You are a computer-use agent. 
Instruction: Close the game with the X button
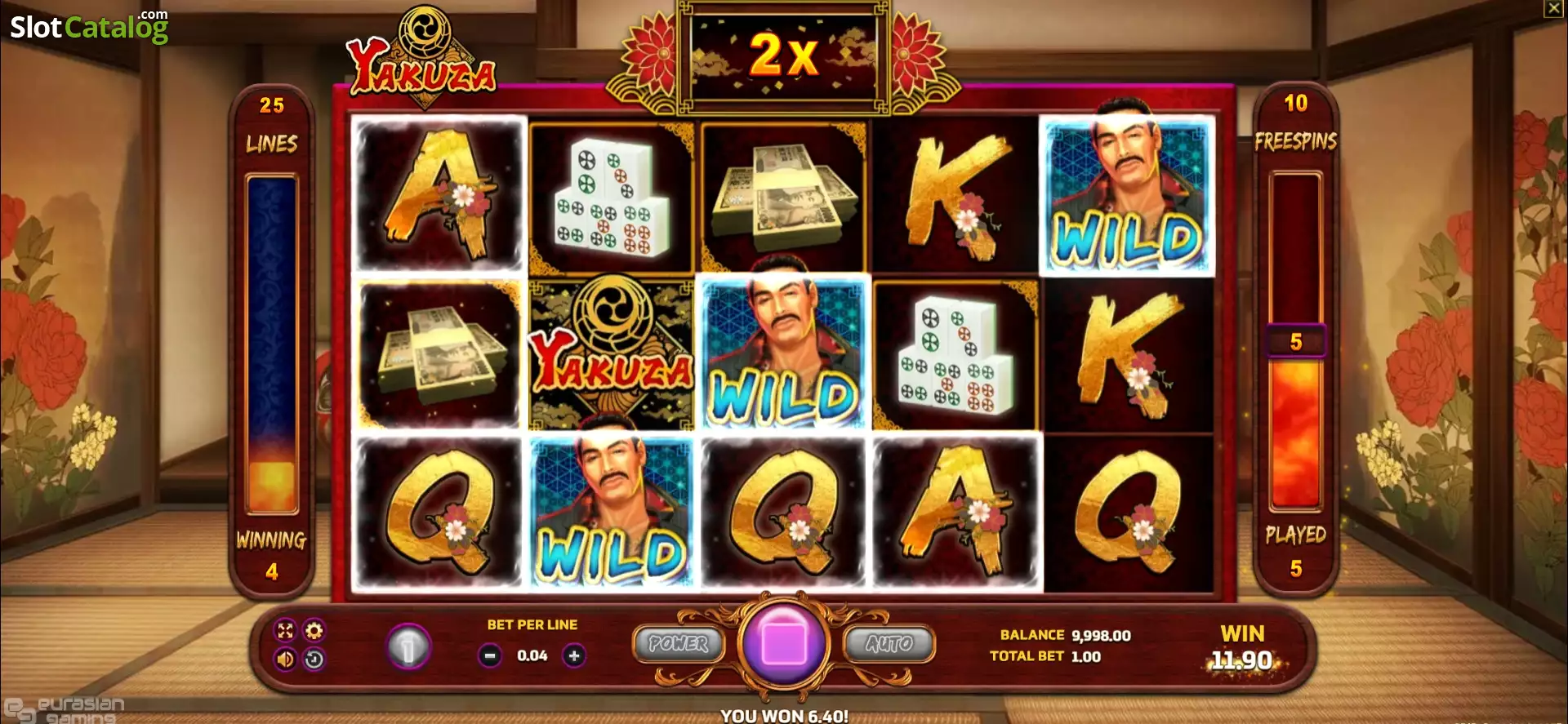[1553, 9]
